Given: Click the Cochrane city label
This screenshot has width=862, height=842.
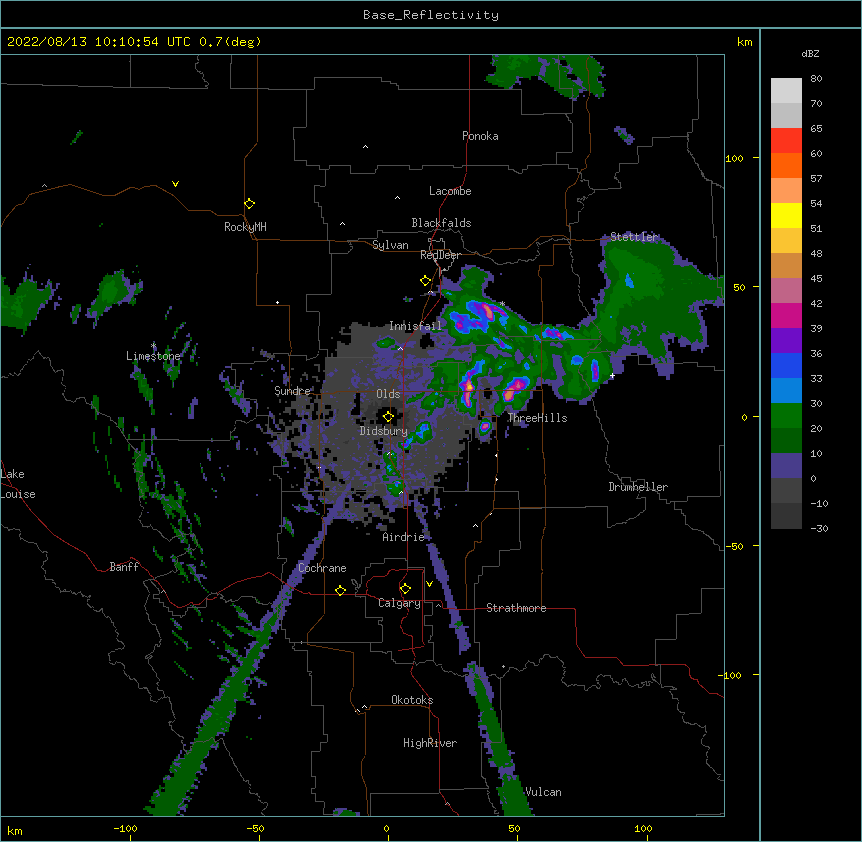Looking at the screenshot, I should tap(322, 568).
